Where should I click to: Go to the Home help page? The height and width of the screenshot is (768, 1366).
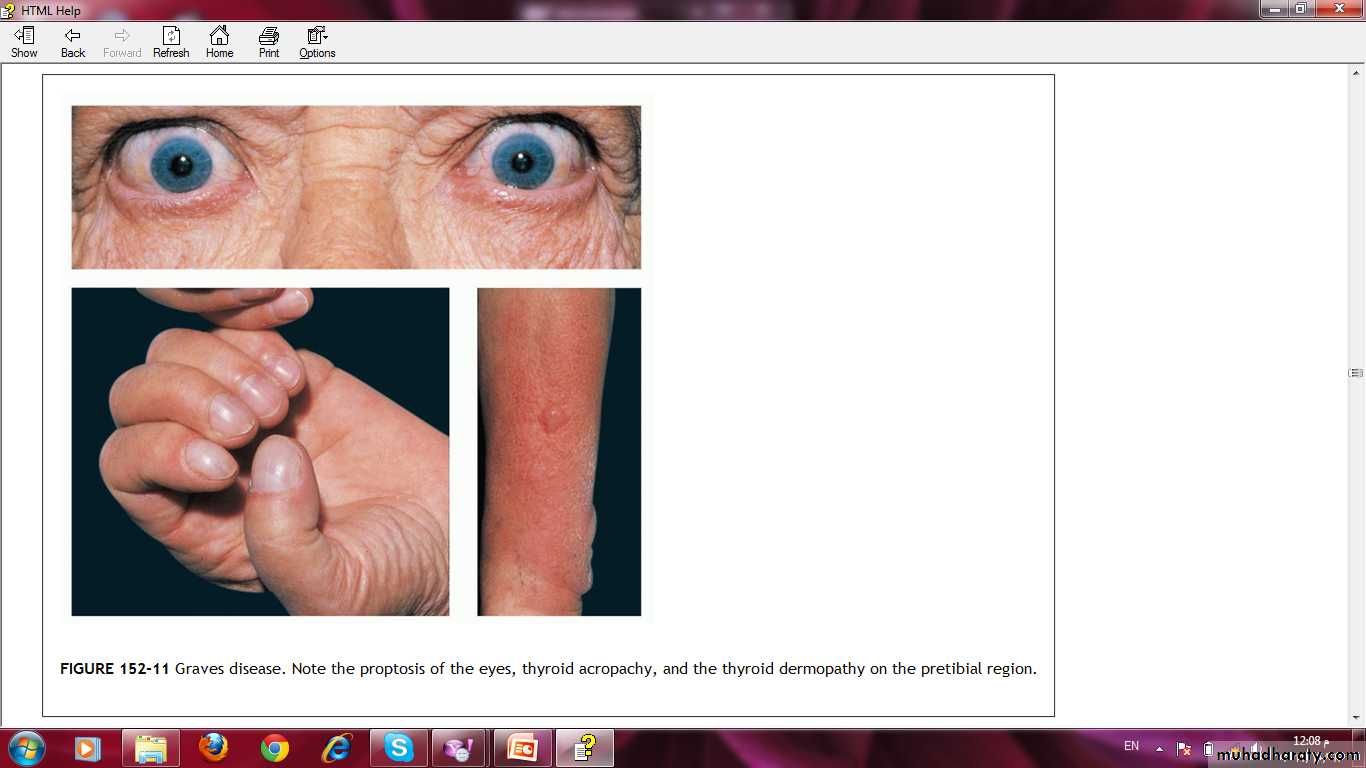219,42
